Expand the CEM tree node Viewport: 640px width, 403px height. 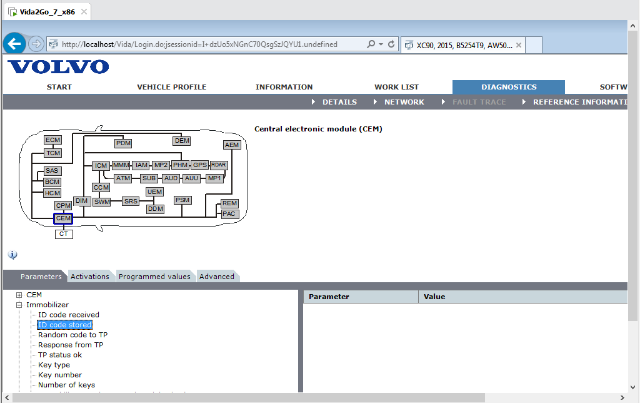point(19,295)
